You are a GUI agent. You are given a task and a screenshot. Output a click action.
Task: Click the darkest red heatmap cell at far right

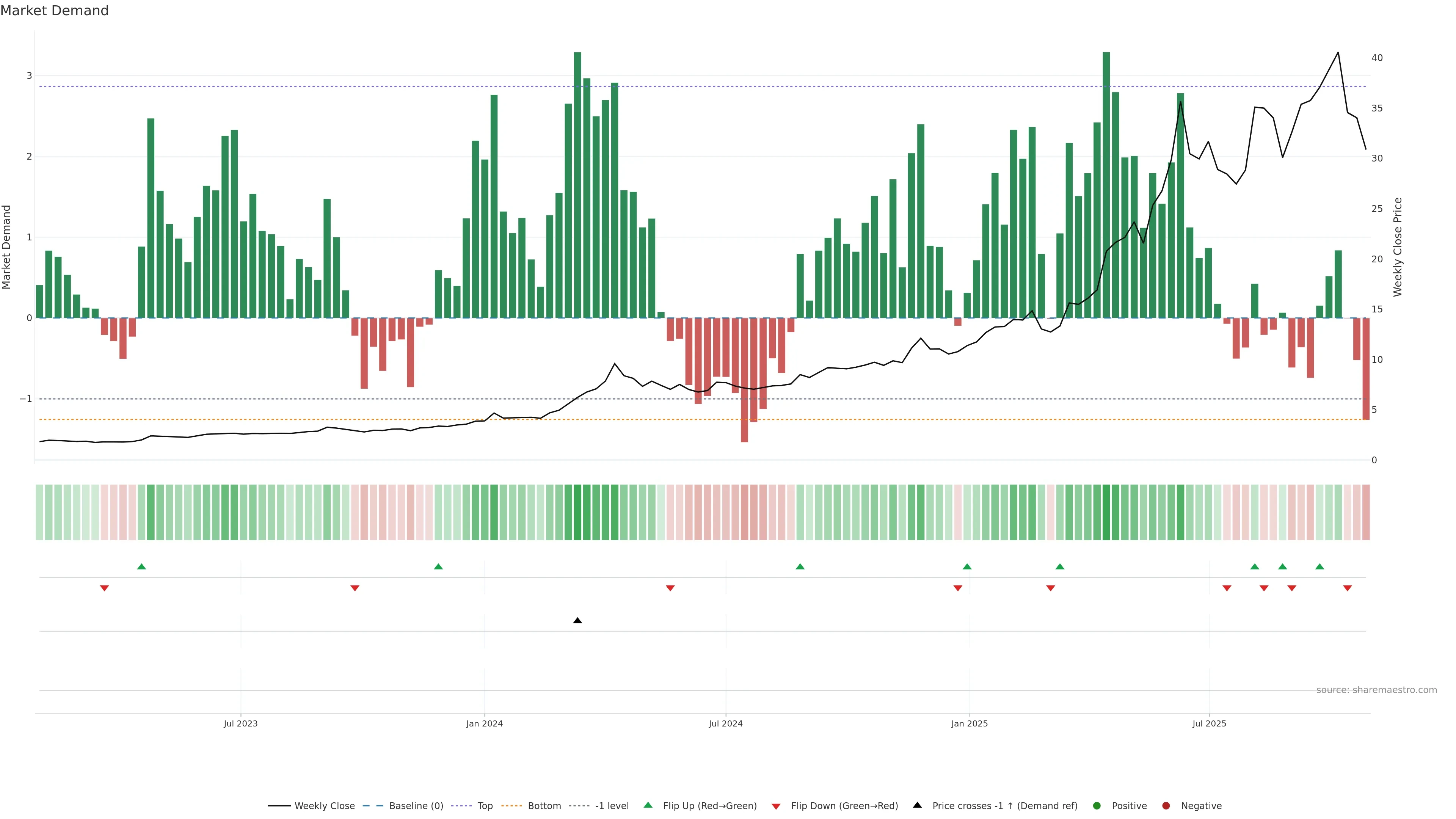coord(1365,512)
